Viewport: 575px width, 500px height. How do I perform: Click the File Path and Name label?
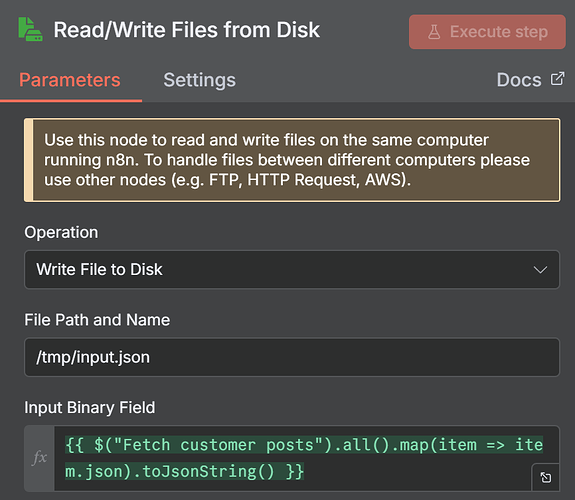[x=97, y=320]
